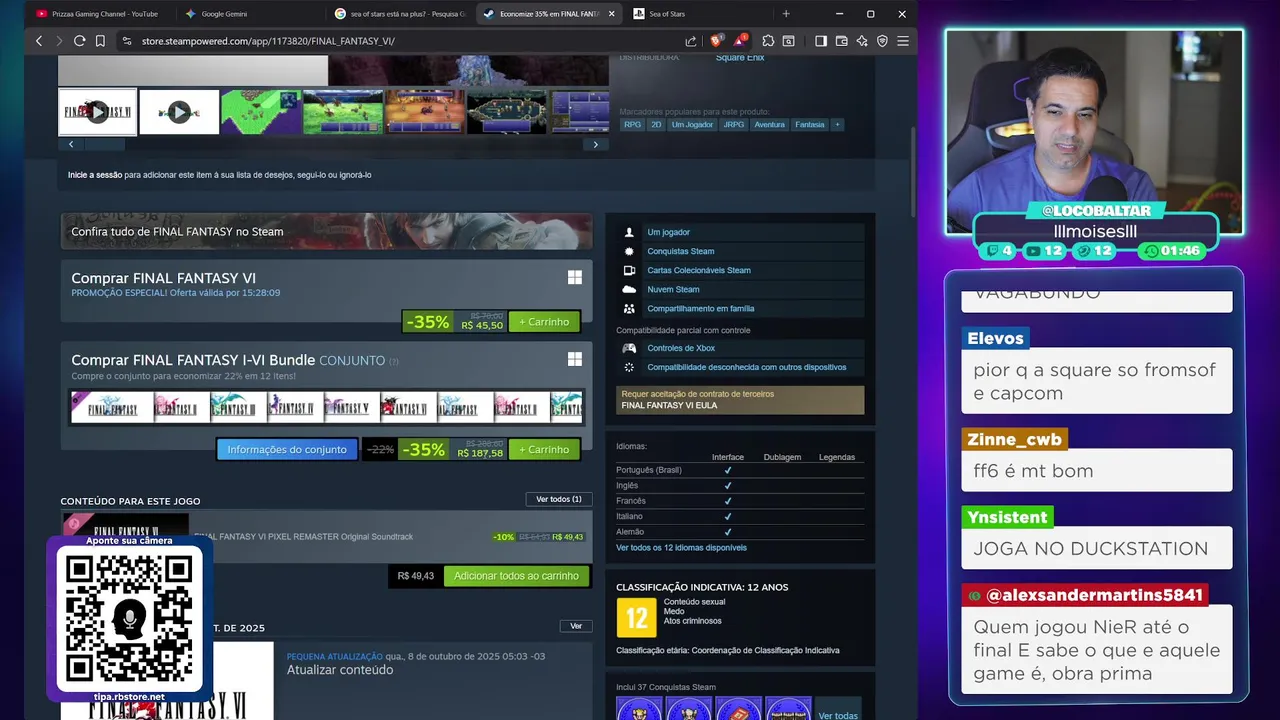Viewport: 1280px width, 720px height.
Task: Bookmark this page via bookmark icon
Action: (100, 41)
